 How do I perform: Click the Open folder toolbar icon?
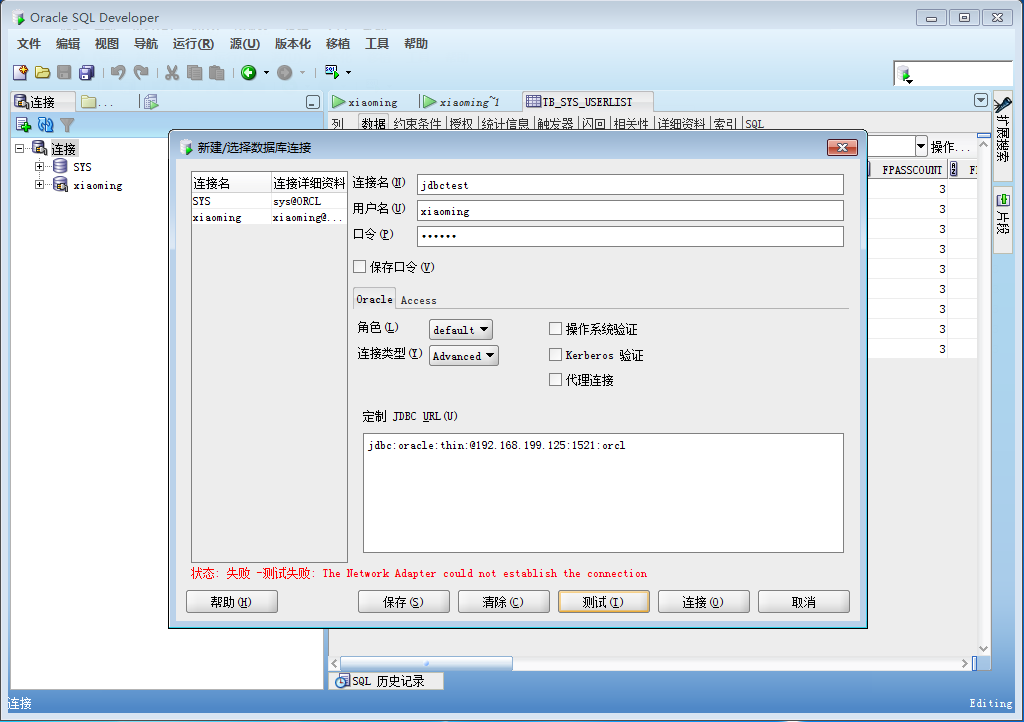pos(42,72)
